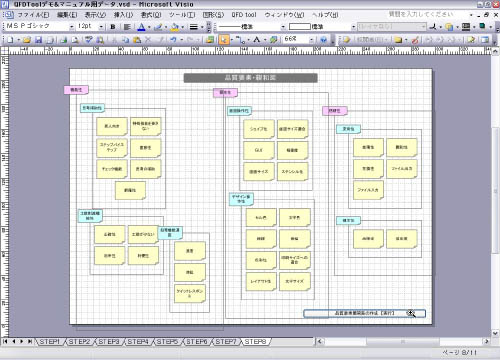
Task: Set text alignment with the align icon
Action: [x=127, y=27]
